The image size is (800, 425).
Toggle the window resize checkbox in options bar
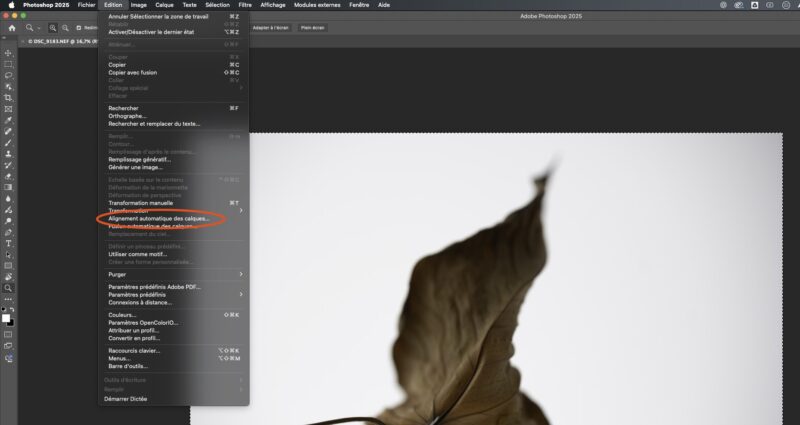click(79, 28)
